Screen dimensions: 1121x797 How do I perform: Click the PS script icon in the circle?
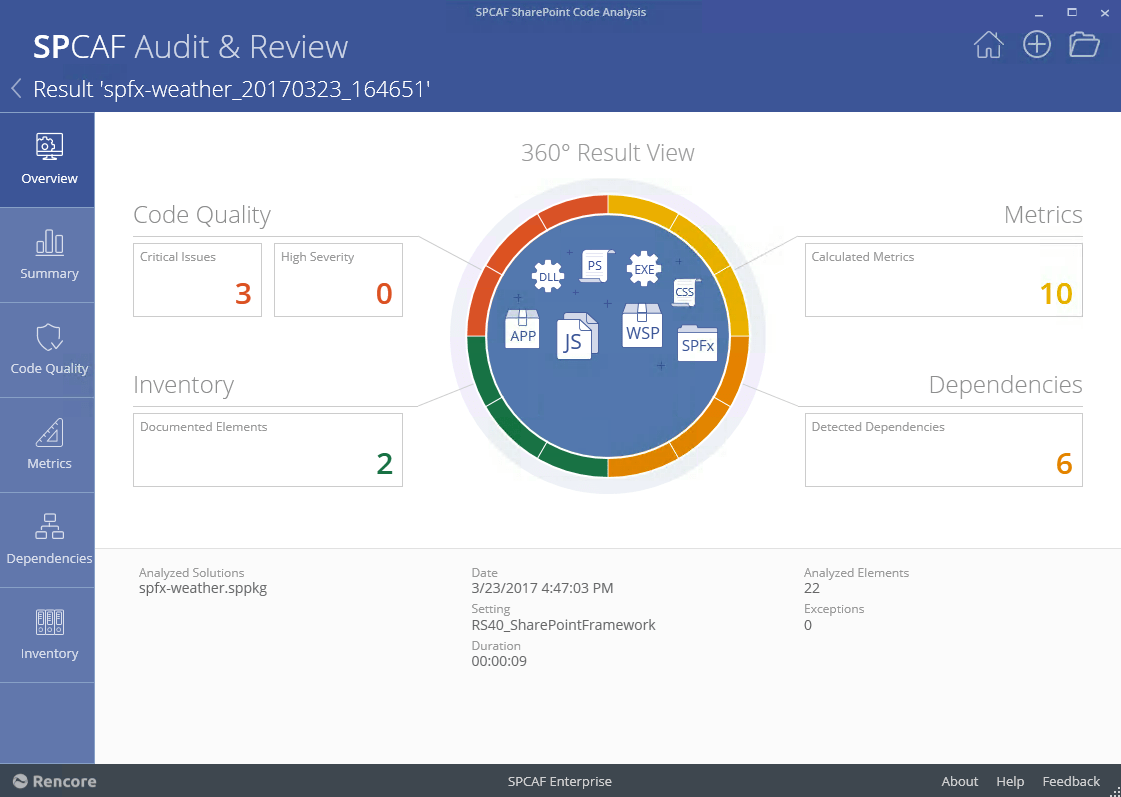point(595,266)
